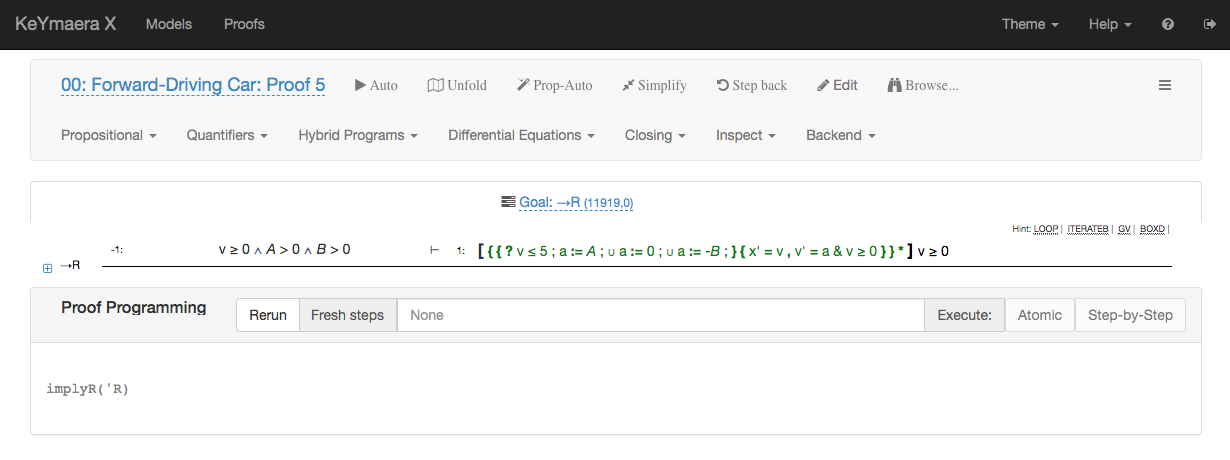Open the hamburger menu in proof toolbar
The width and height of the screenshot is (1230, 460).
click(x=1165, y=86)
